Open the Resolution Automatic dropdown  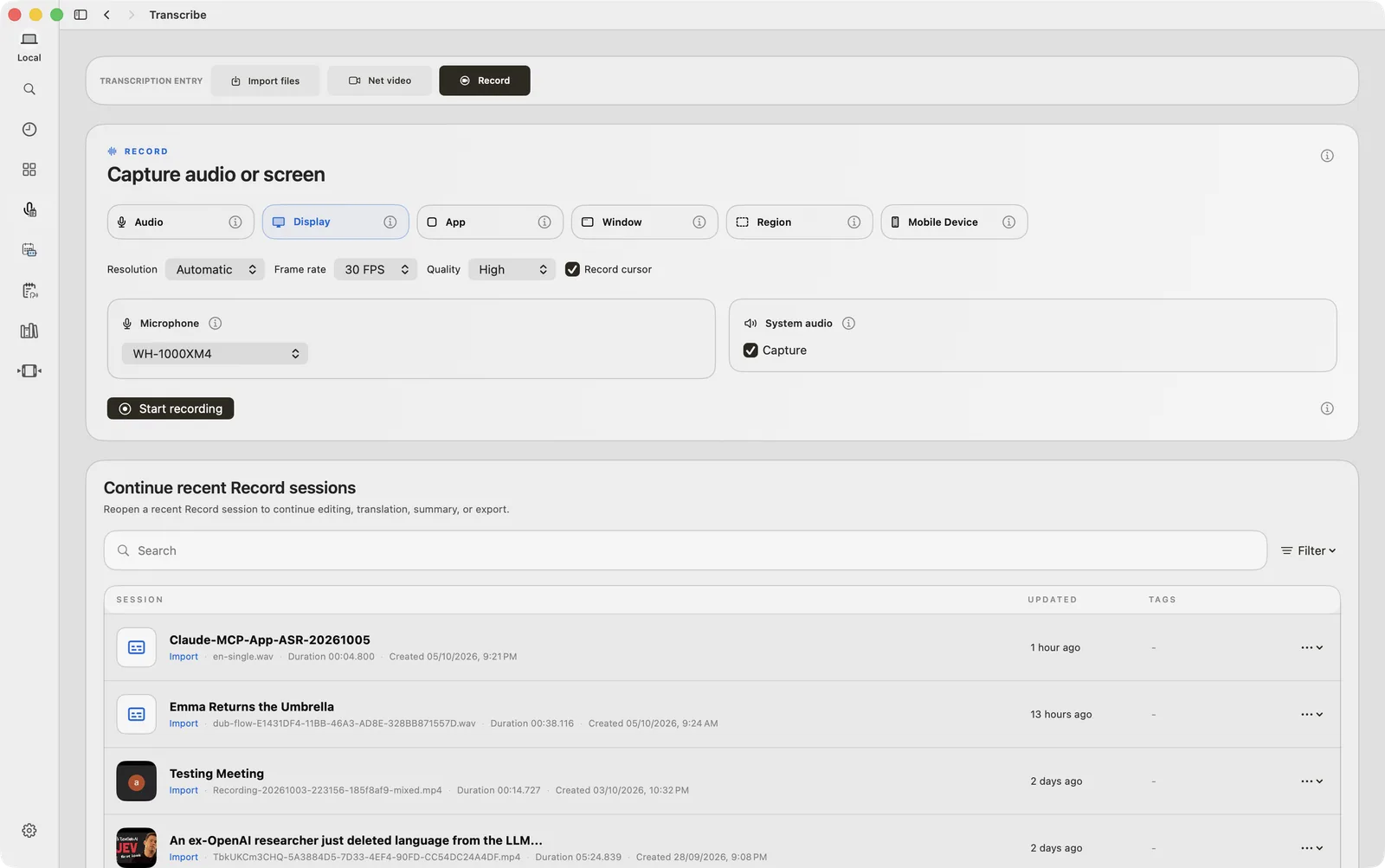coord(215,270)
